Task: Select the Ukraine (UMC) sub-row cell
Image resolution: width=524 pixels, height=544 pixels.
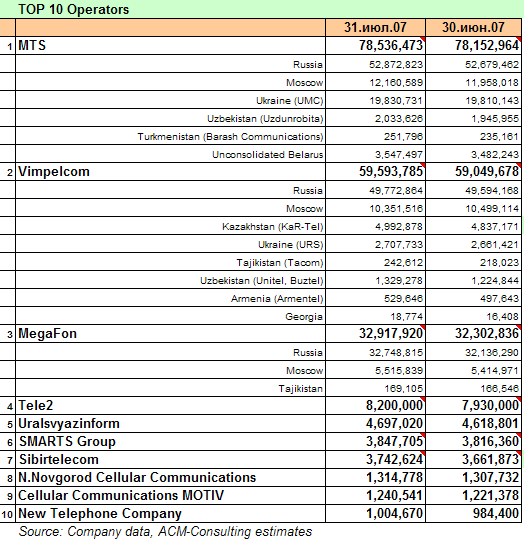Action: pyautogui.click(x=170, y=100)
